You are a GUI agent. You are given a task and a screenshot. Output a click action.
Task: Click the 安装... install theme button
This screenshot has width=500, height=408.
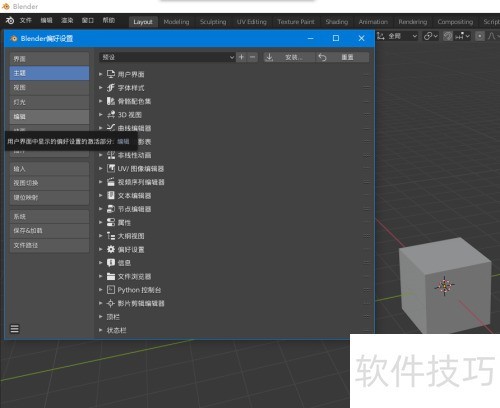(x=289, y=57)
